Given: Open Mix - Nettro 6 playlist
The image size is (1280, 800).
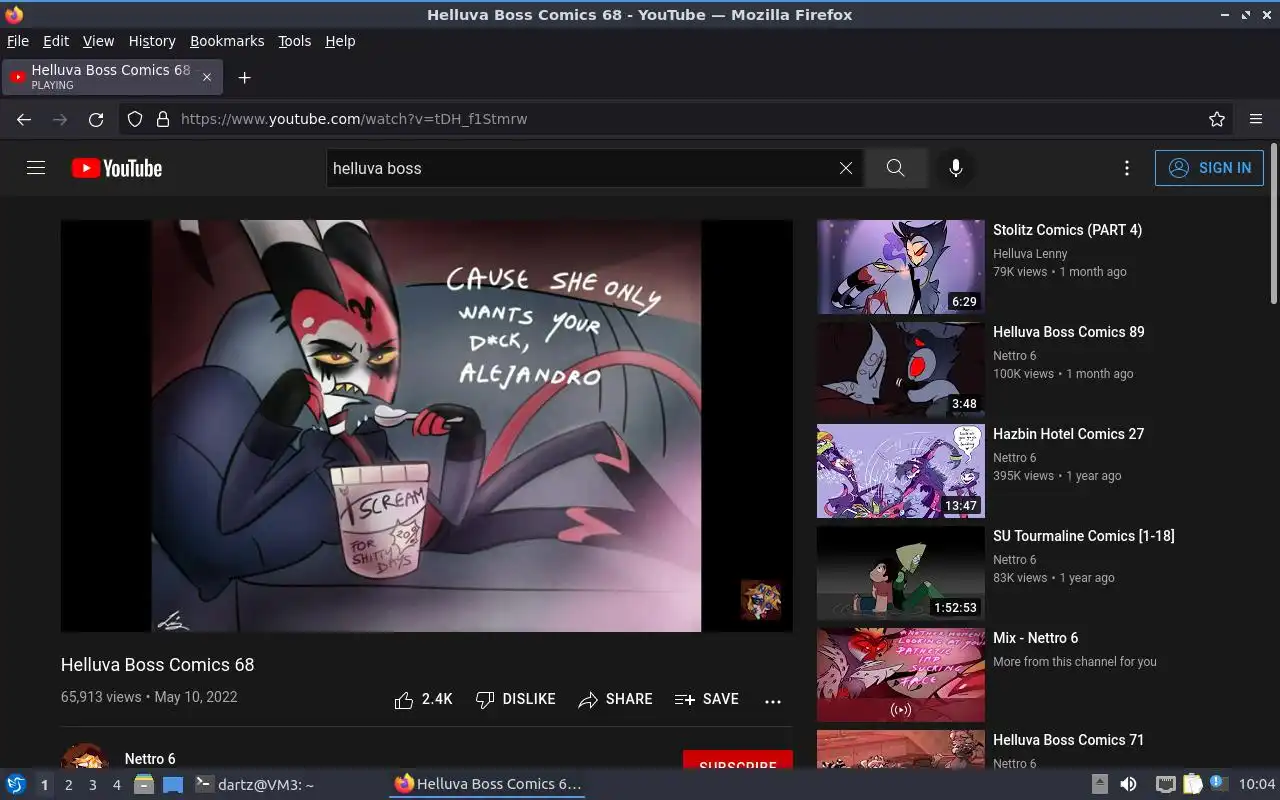Looking at the screenshot, I should click(901, 675).
